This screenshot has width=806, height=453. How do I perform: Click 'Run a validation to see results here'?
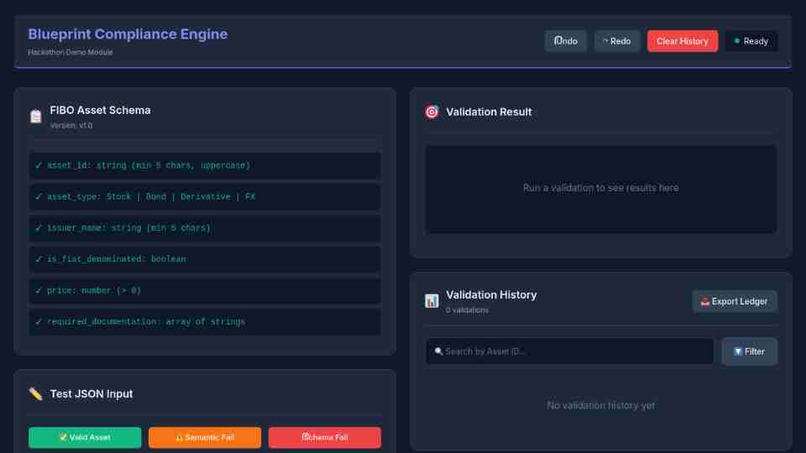pyautogui.click(x=600, y=188)
